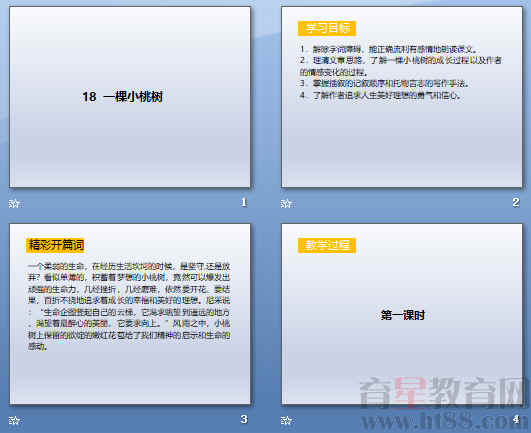
Task: Click slide number 4 label
Action: point(516,419)
